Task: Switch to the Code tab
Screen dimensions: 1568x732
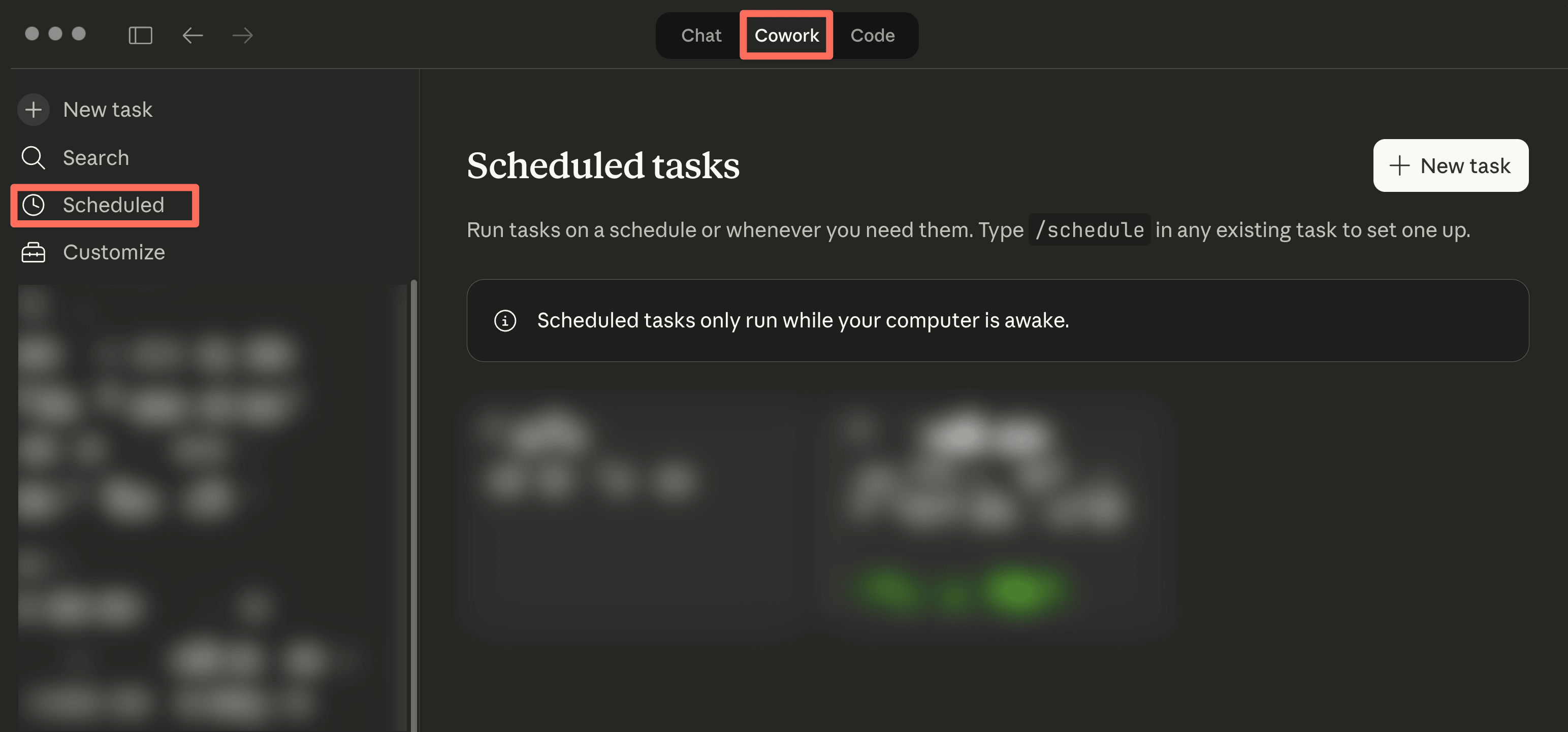Action: coord(873,35)
